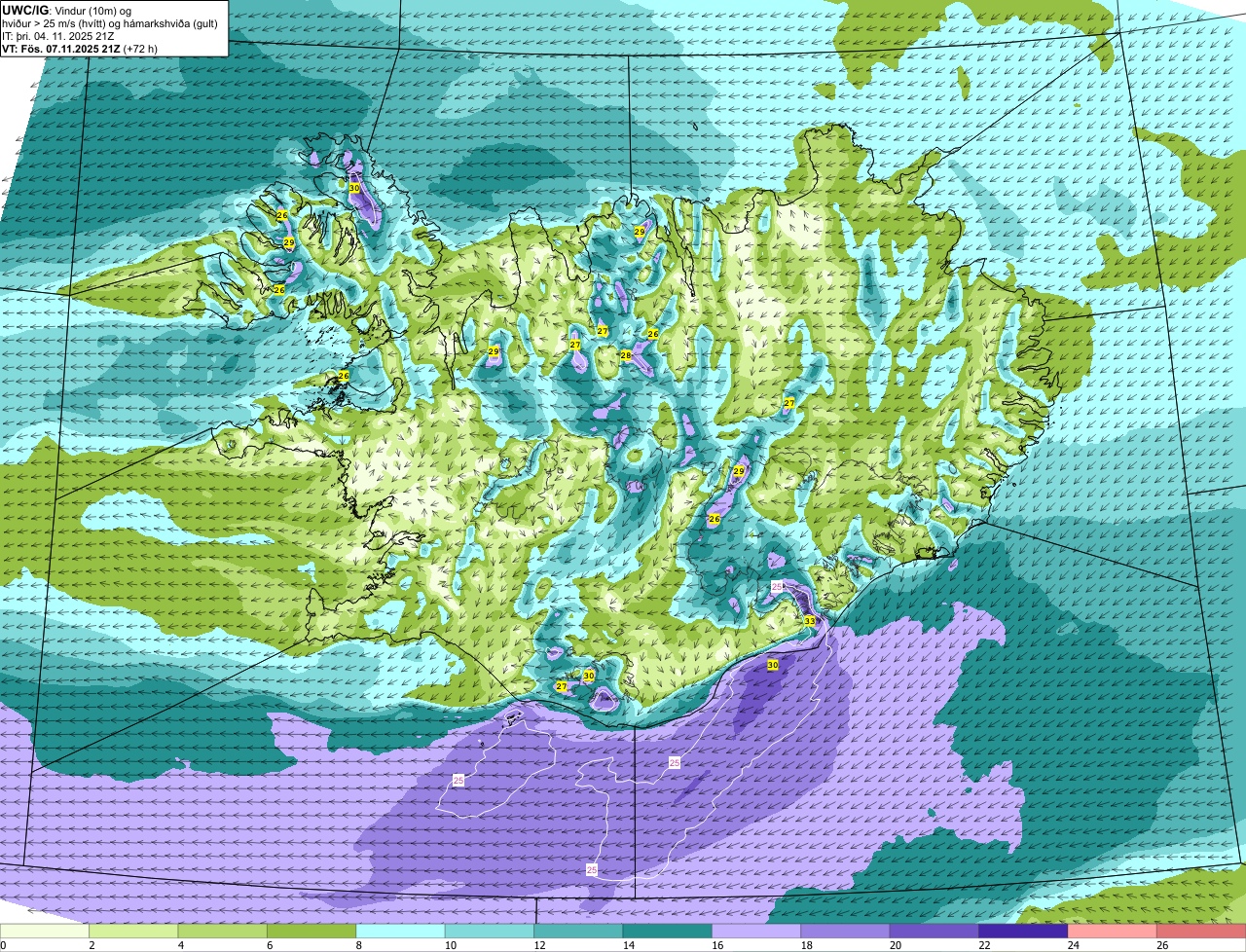
Task: Click the legend scale value 2
Action: click(92, 945)
